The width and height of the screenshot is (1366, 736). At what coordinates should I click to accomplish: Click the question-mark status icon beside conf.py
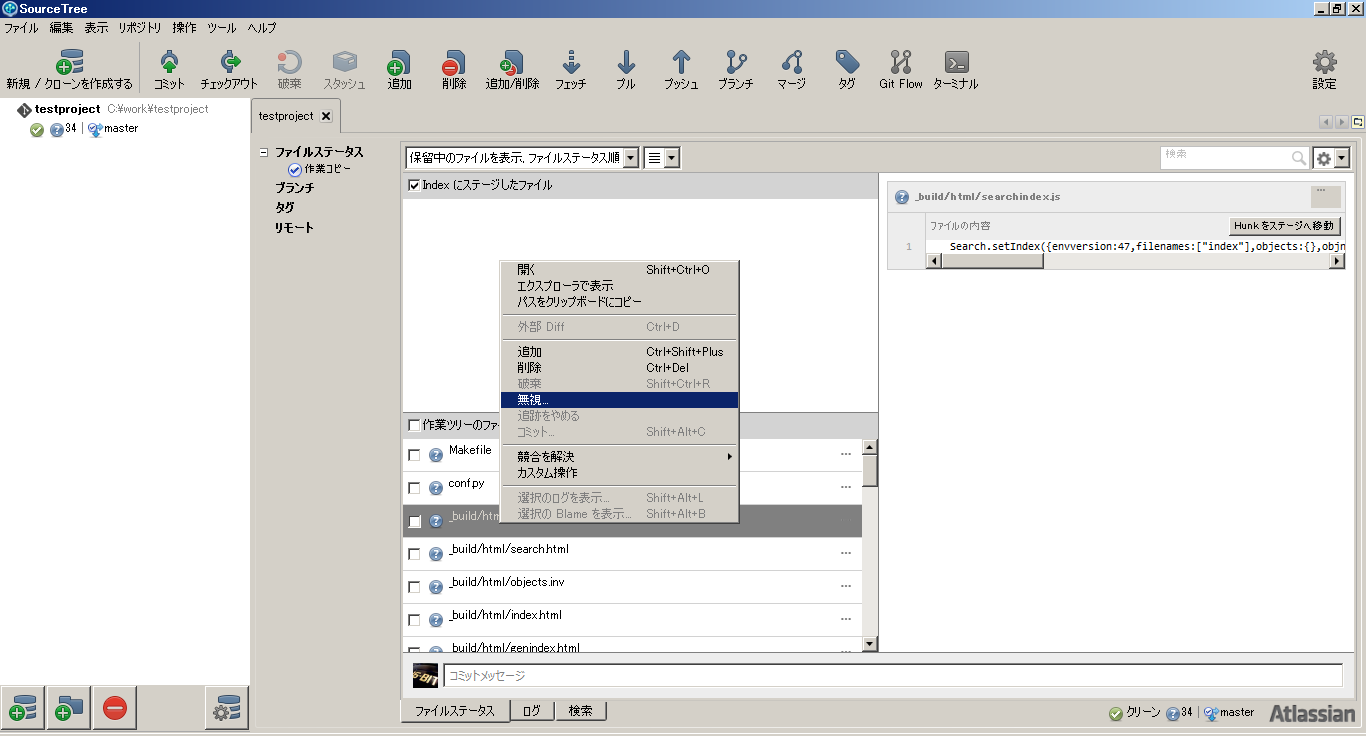click(436, 488)
